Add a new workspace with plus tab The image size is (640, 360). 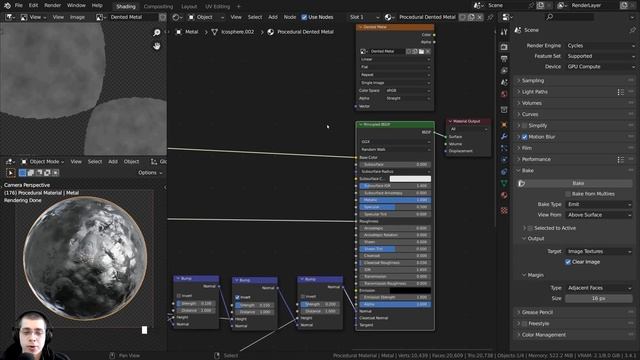[239, 7]
